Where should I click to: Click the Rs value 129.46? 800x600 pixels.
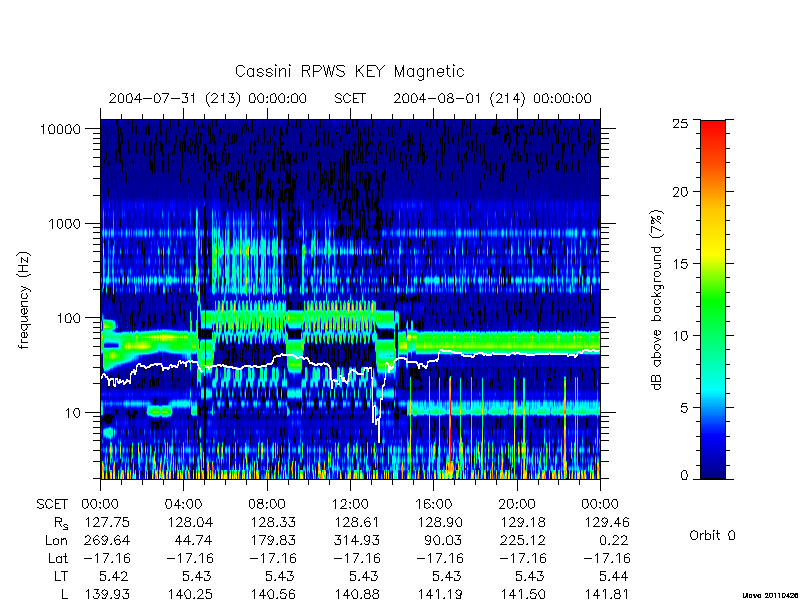point(607,523)
